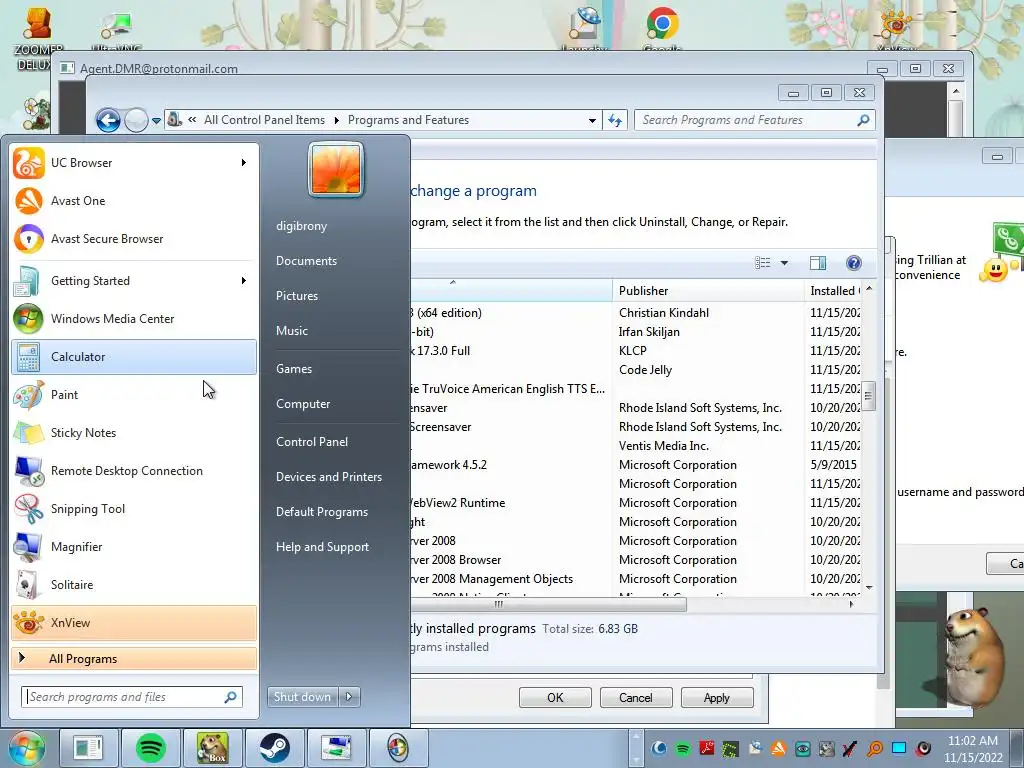
Task: Open Spotify from the taskbar
Action: (150, 748)
